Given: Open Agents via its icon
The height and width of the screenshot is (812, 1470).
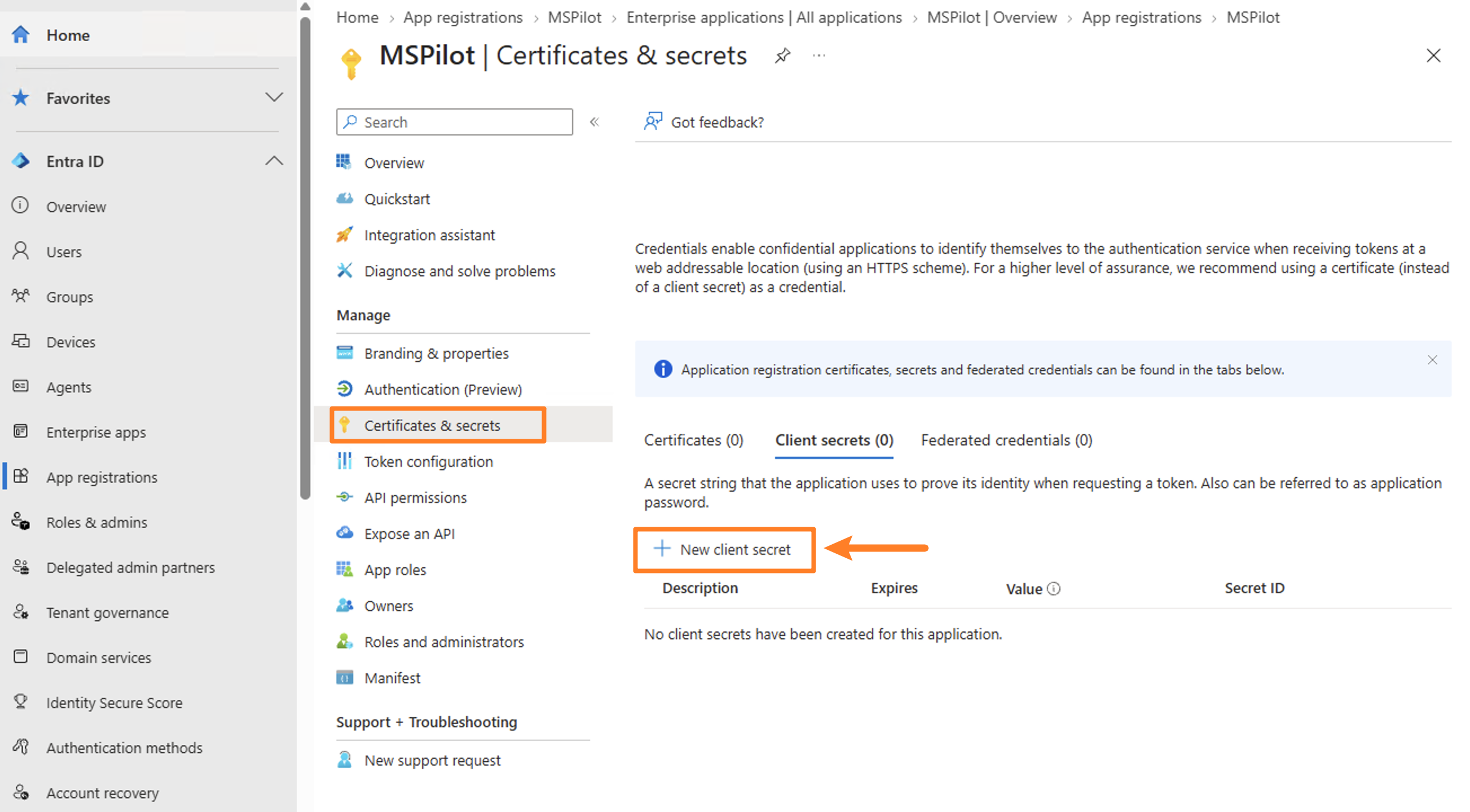Looking at the screenshot, I should pos(20,386).
